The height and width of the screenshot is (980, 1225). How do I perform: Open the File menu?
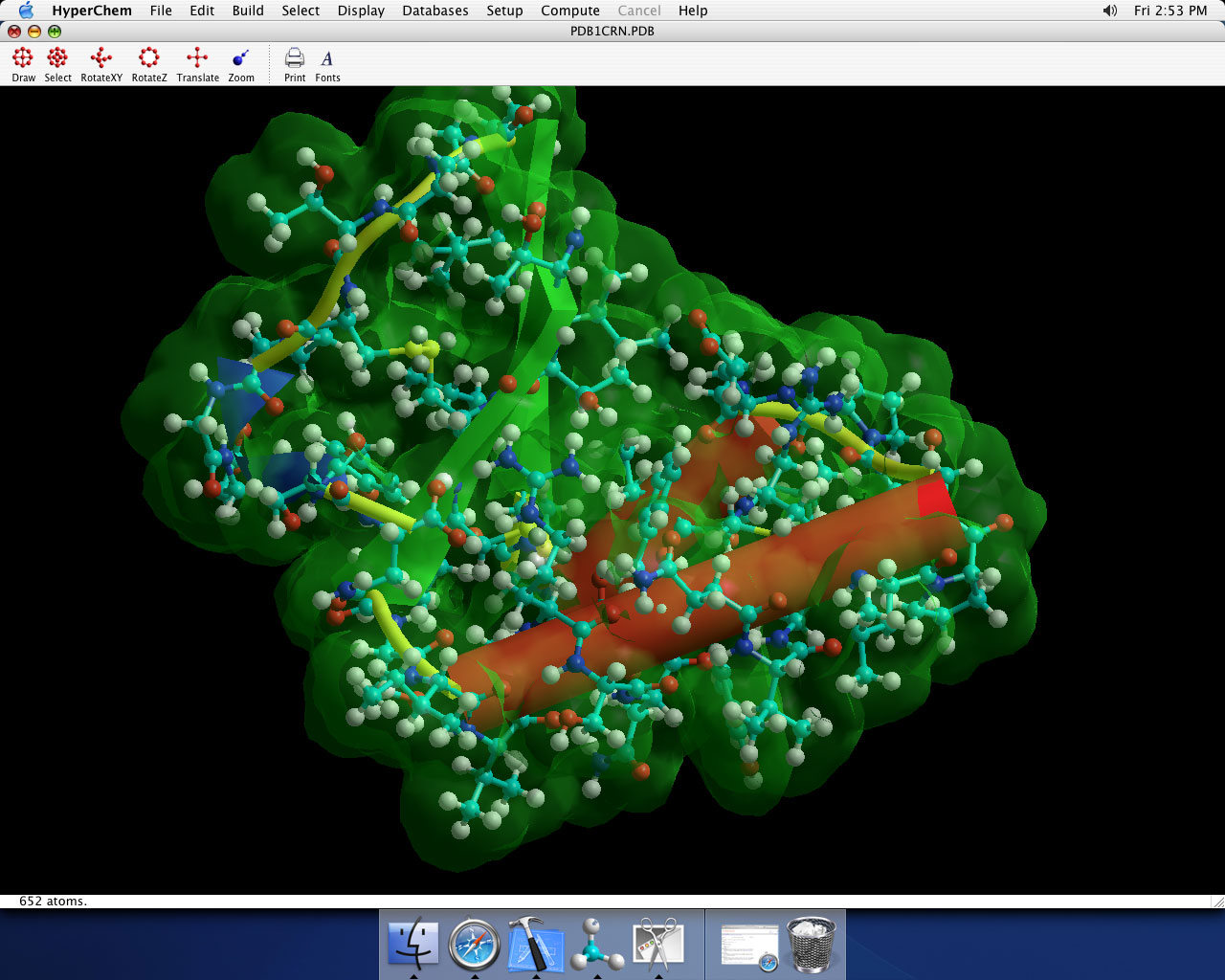(161, 11)
